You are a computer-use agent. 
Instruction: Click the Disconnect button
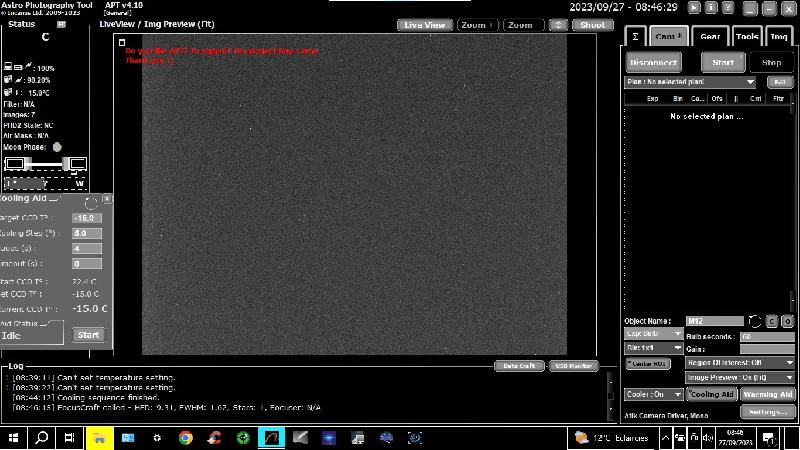(x=654, y=62)
